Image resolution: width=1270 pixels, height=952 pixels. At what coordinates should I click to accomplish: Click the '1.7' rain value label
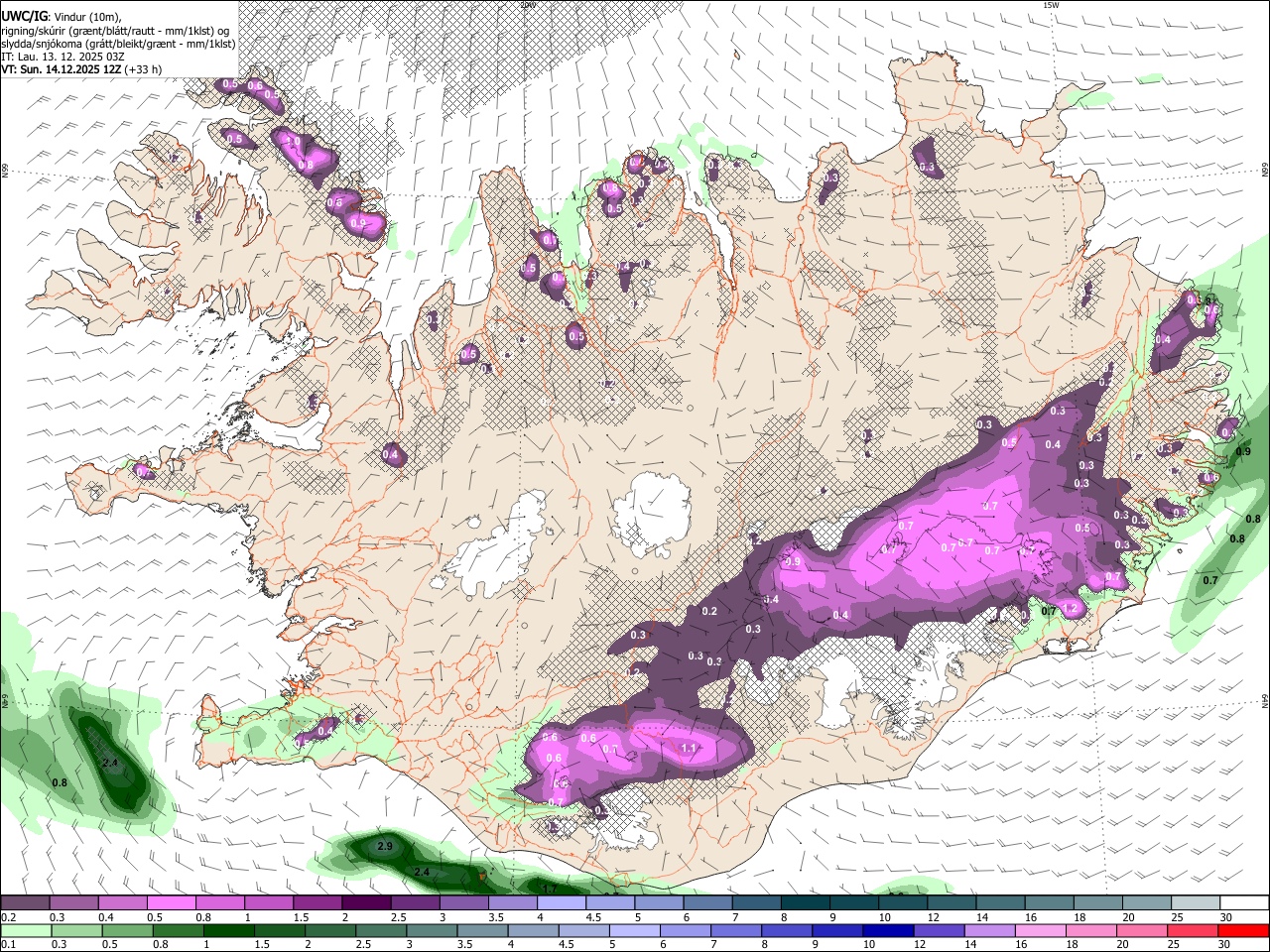point(548,889)
